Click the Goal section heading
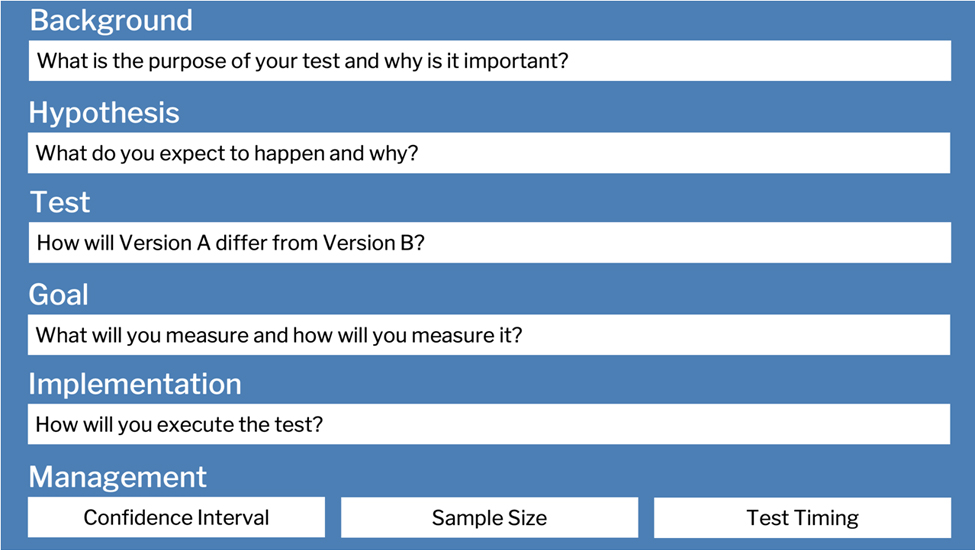Viewport: 975px width, 550px height. tap(58, 294)
